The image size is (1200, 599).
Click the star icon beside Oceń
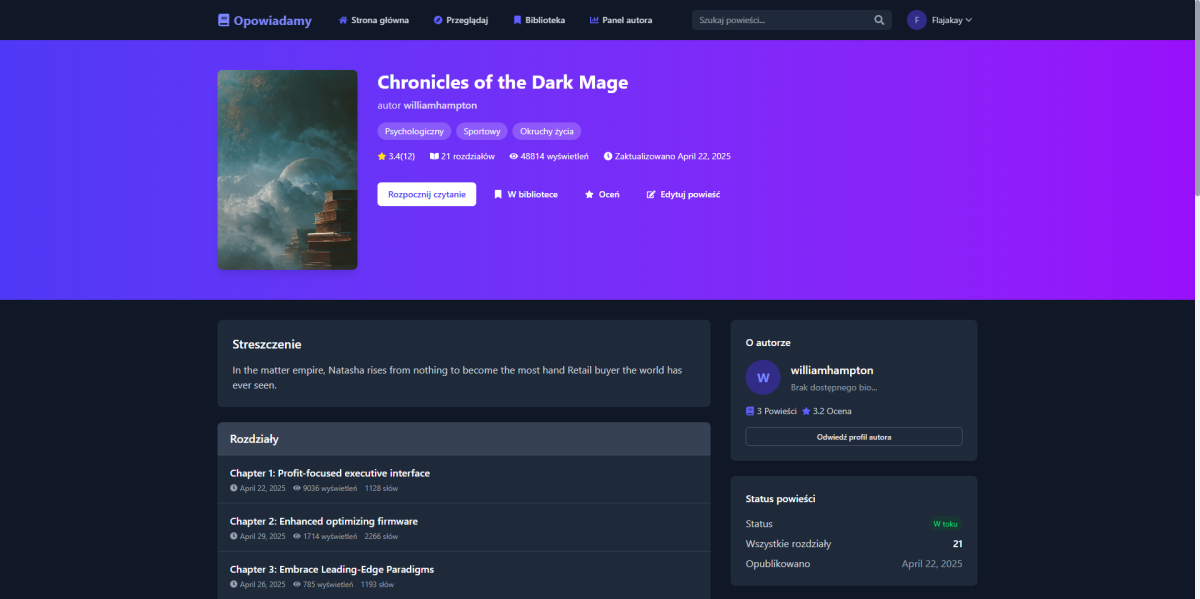coord(590,194)
